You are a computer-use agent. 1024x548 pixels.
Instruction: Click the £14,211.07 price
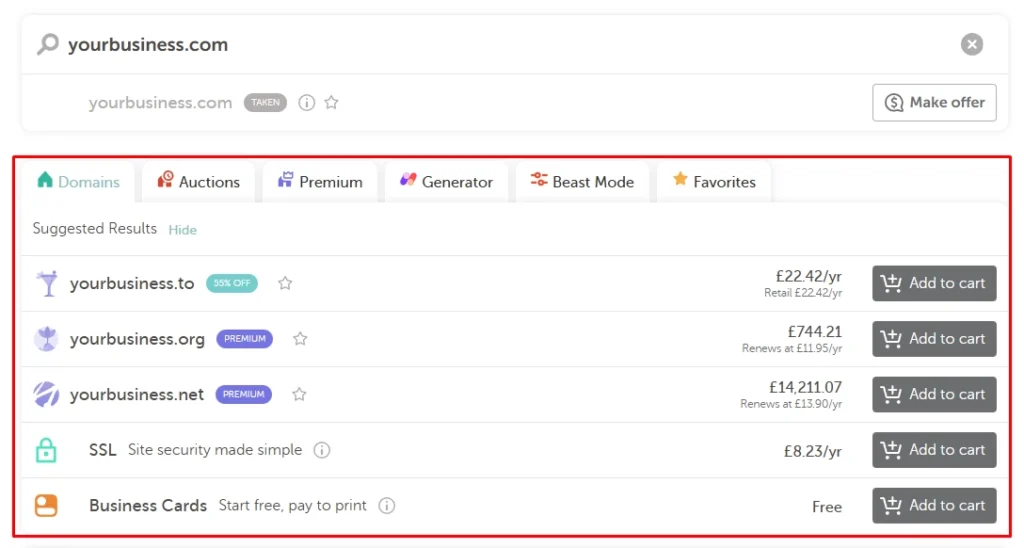(x=805, y=387)
